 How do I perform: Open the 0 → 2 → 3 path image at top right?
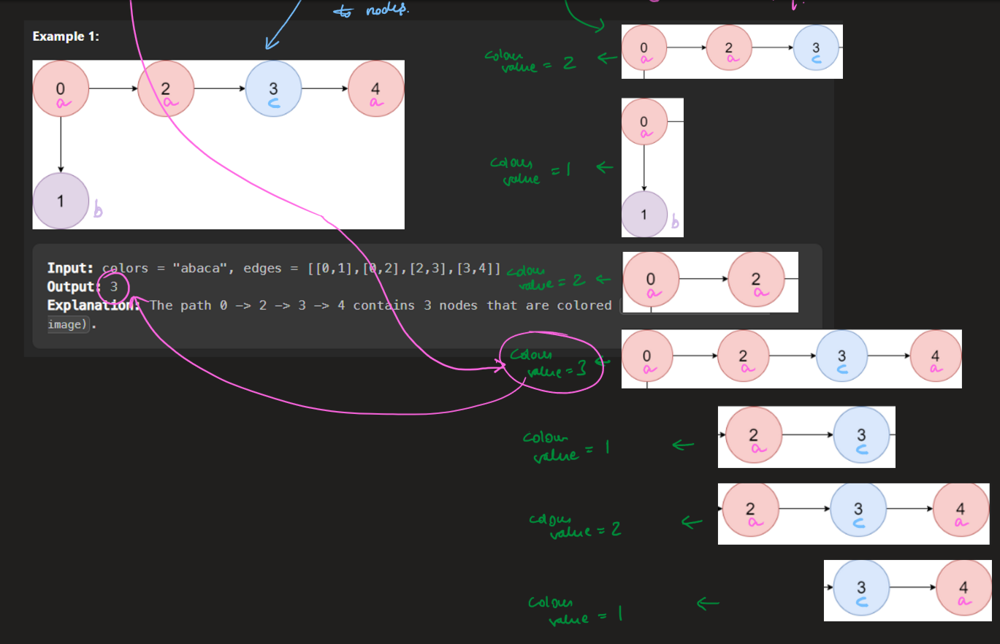coord(731,51)
